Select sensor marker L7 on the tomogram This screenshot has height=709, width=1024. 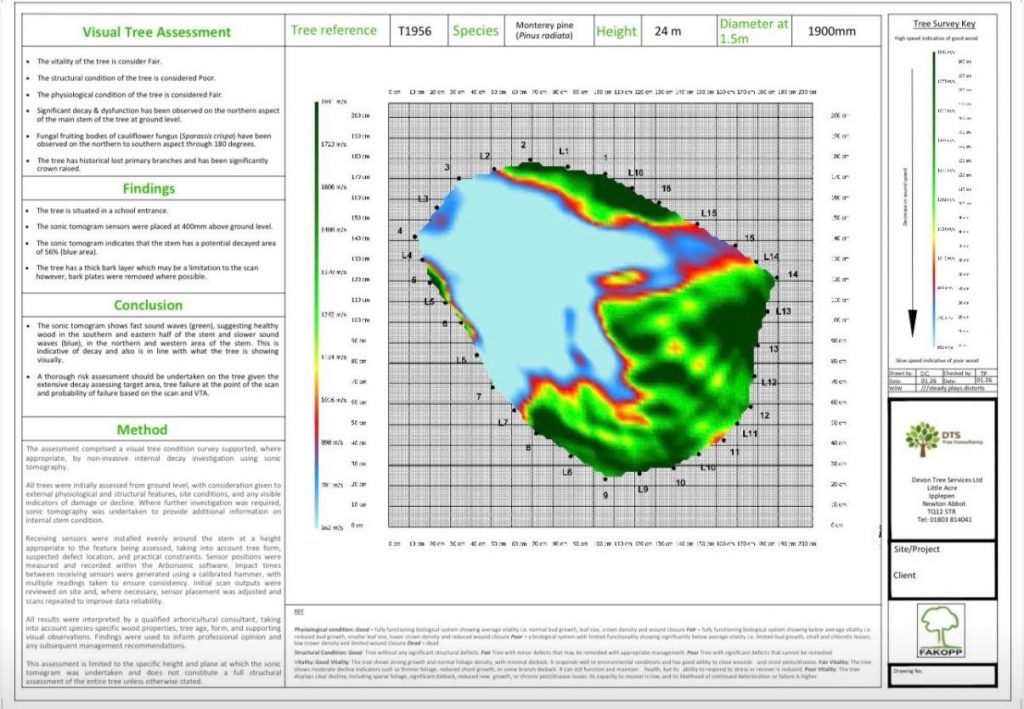click(x=503, y=423)
